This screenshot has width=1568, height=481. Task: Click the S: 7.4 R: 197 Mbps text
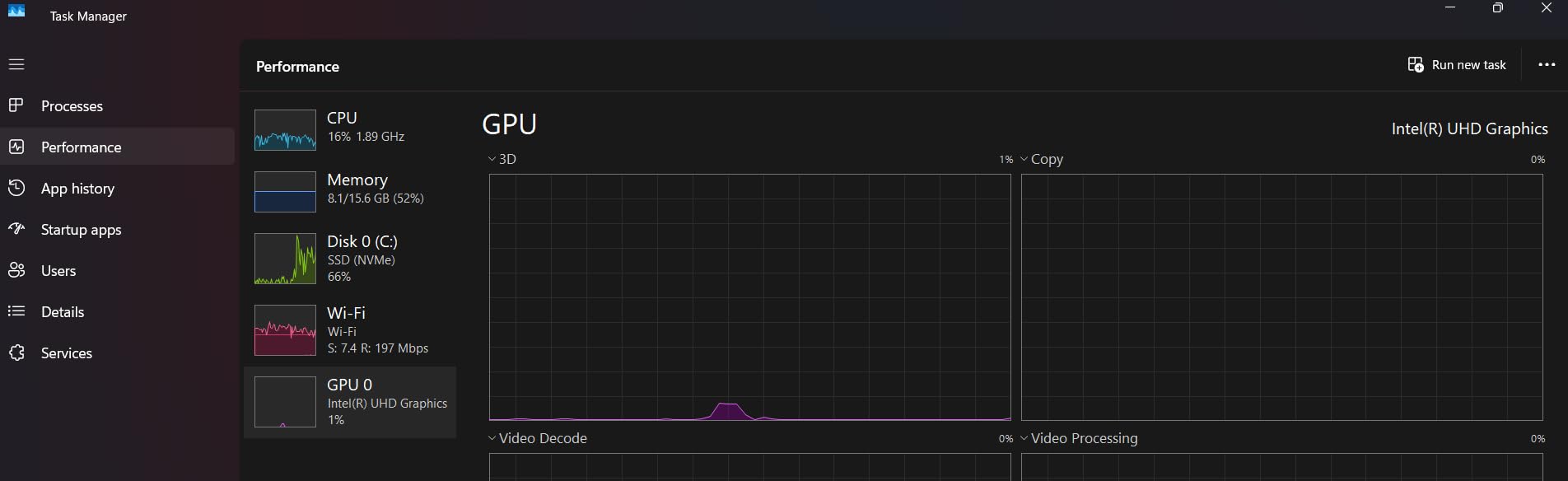[x=378, y=348]
